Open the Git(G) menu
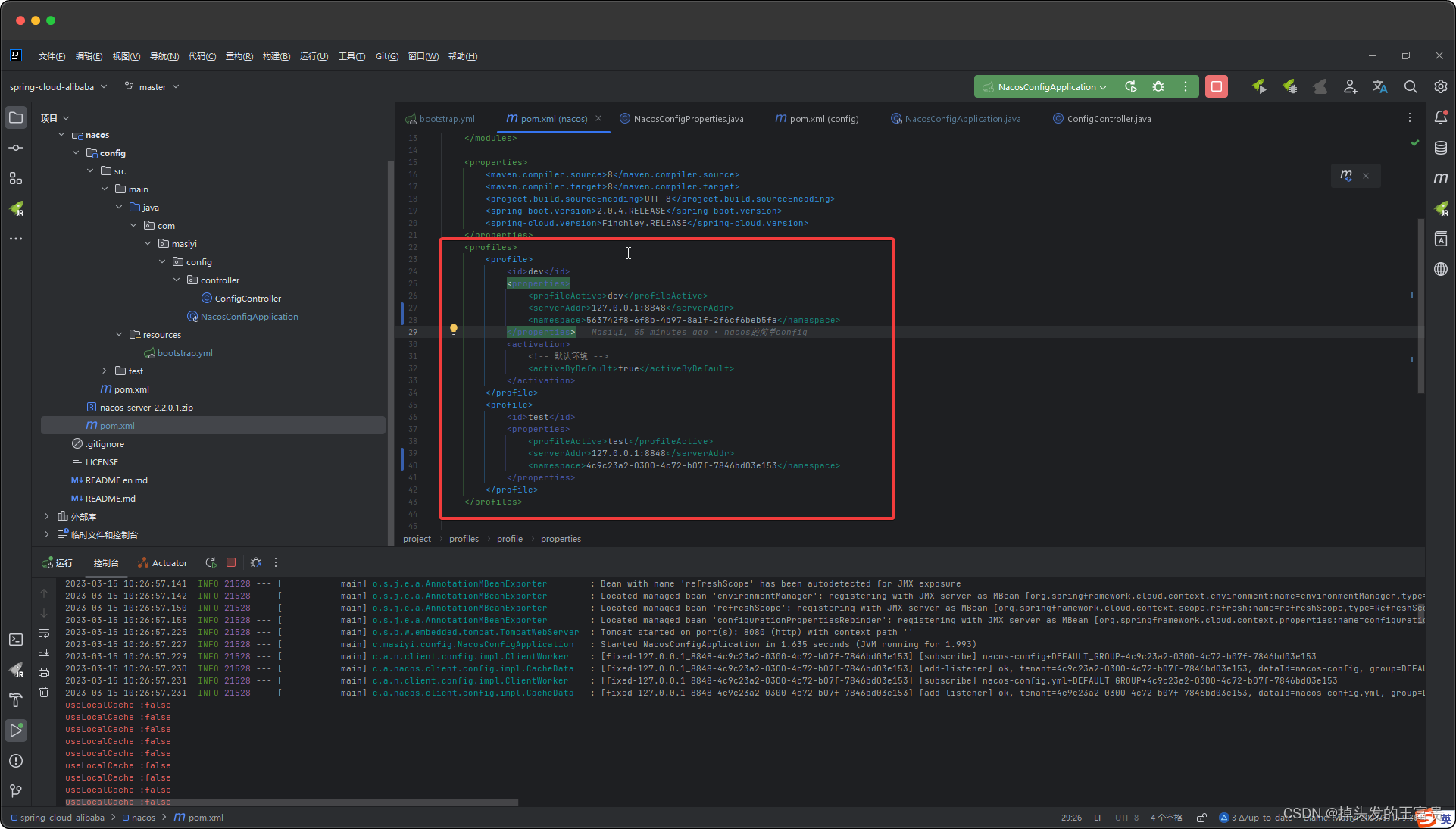 (386, 56)
